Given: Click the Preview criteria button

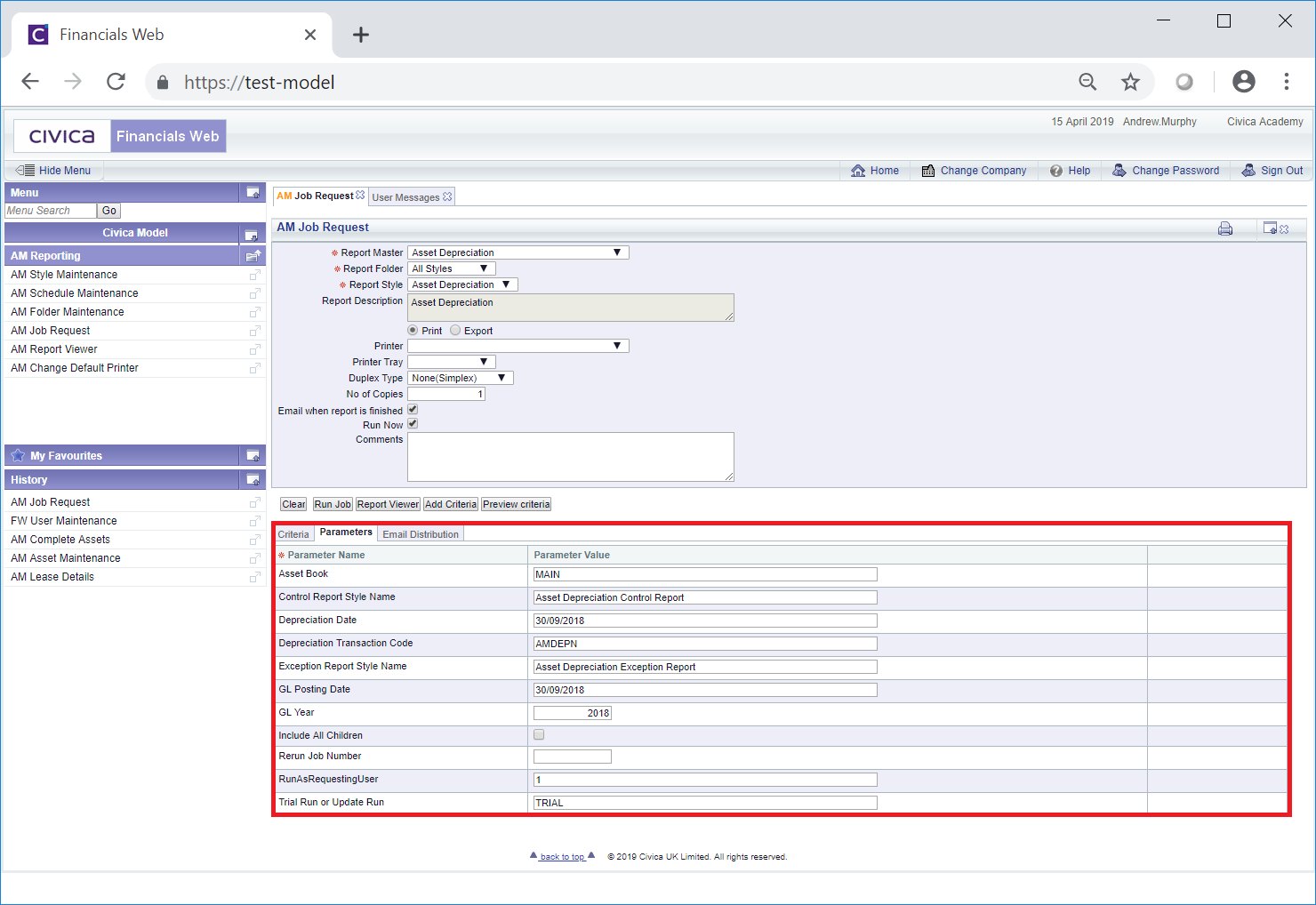Looking at the screenshot, I should coord(517,504).
